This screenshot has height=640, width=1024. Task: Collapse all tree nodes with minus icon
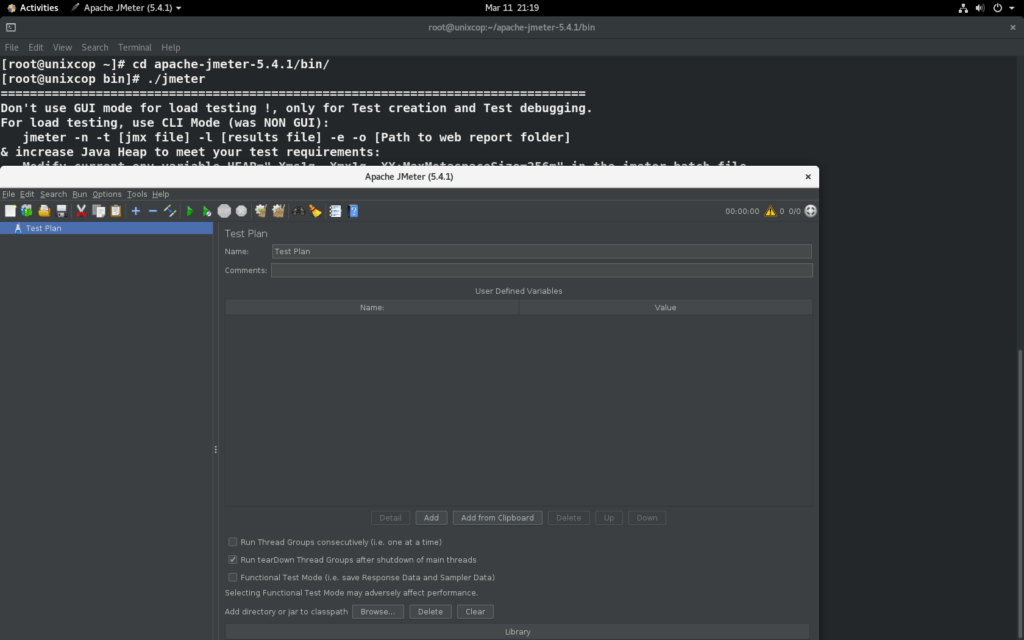153,211
